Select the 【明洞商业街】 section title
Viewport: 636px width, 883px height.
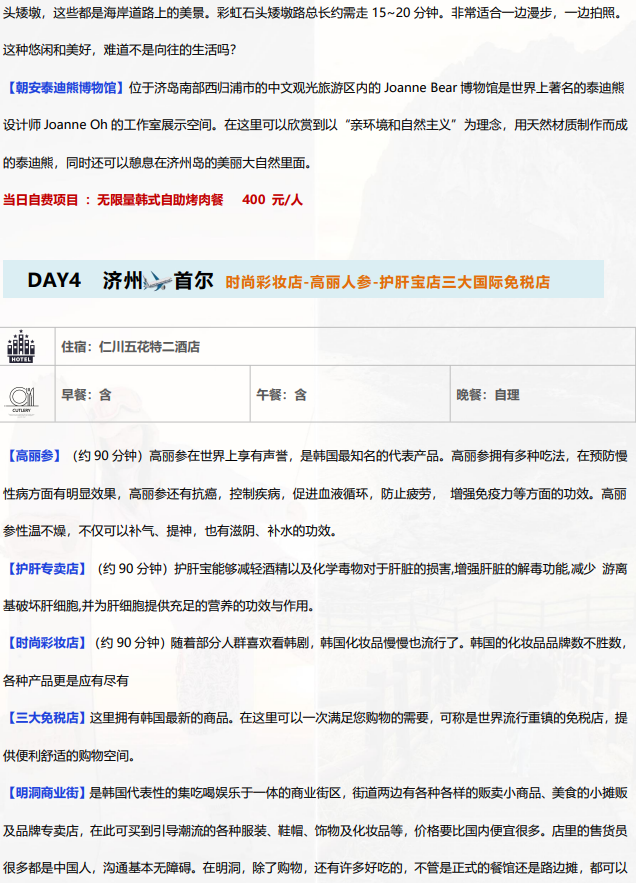click(x=47, y=793)
